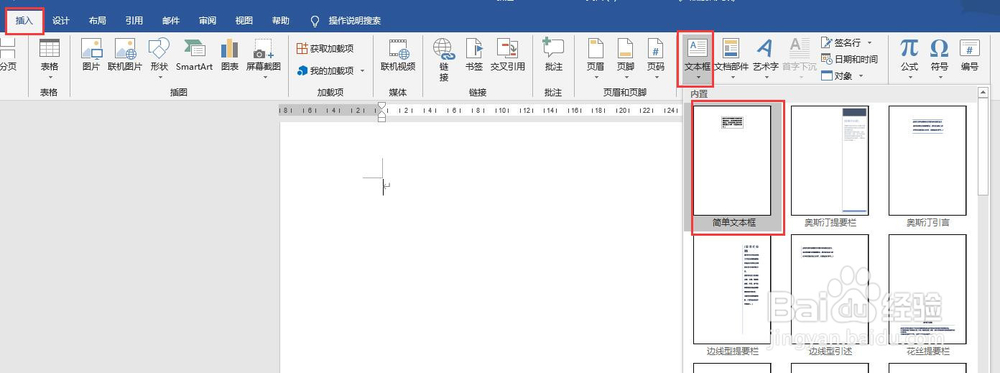Open 我的加载项 dropdown
This screenshot has width=1000, height=373.
(331, 70)
